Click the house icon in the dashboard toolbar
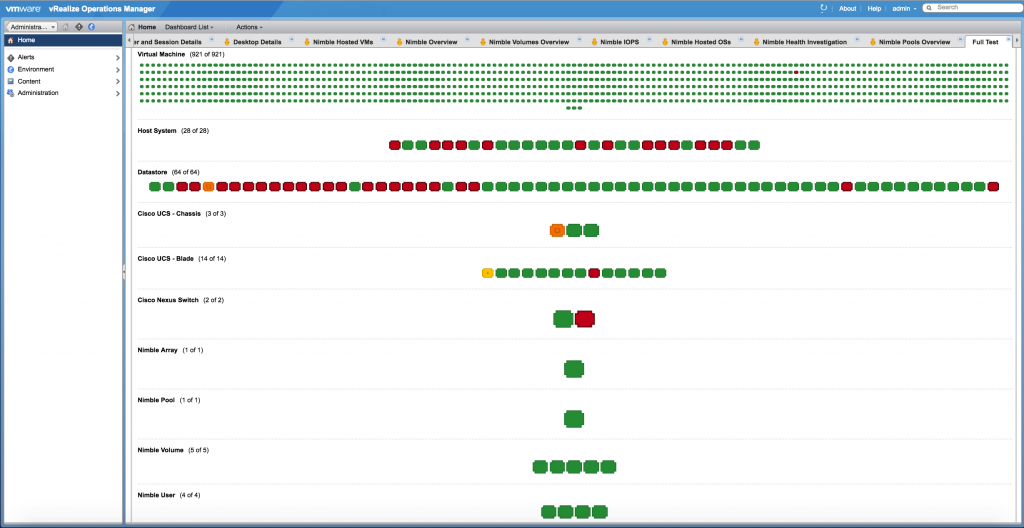1024x528 pixels. [x=131, y=27]
